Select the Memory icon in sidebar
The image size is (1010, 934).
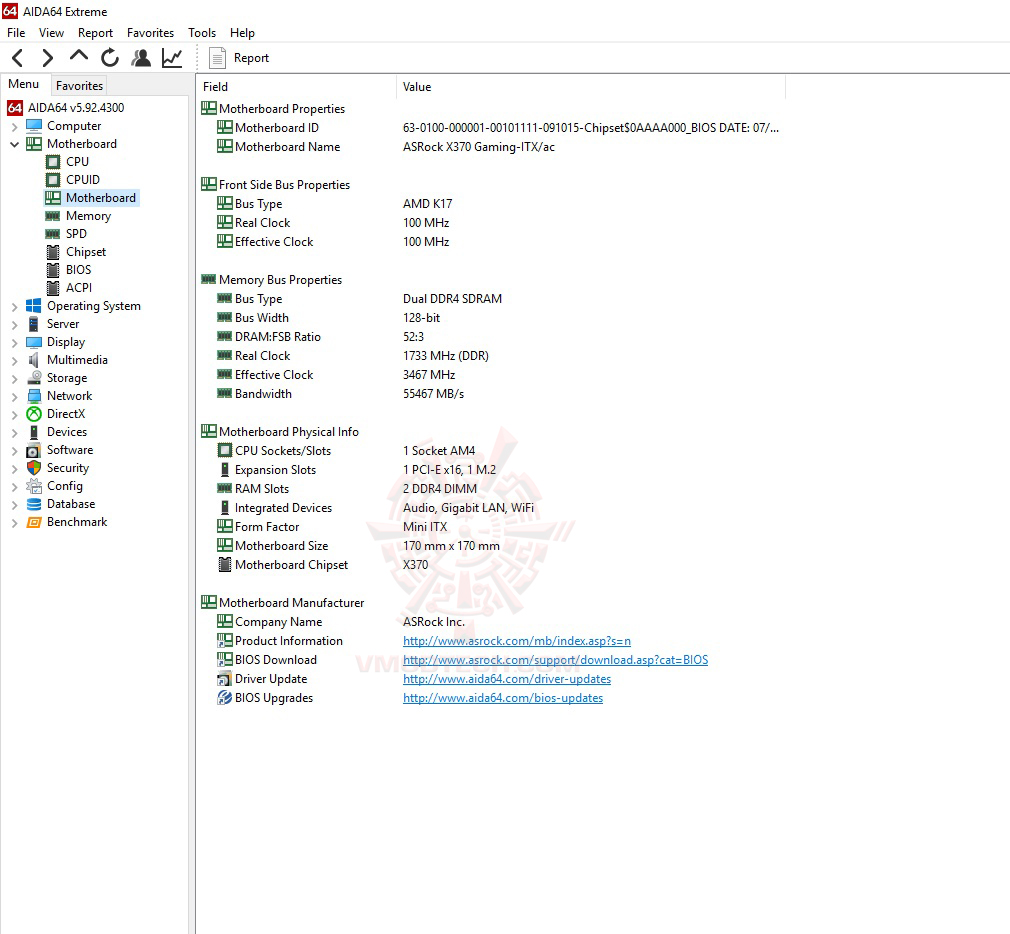pos(53,216)
